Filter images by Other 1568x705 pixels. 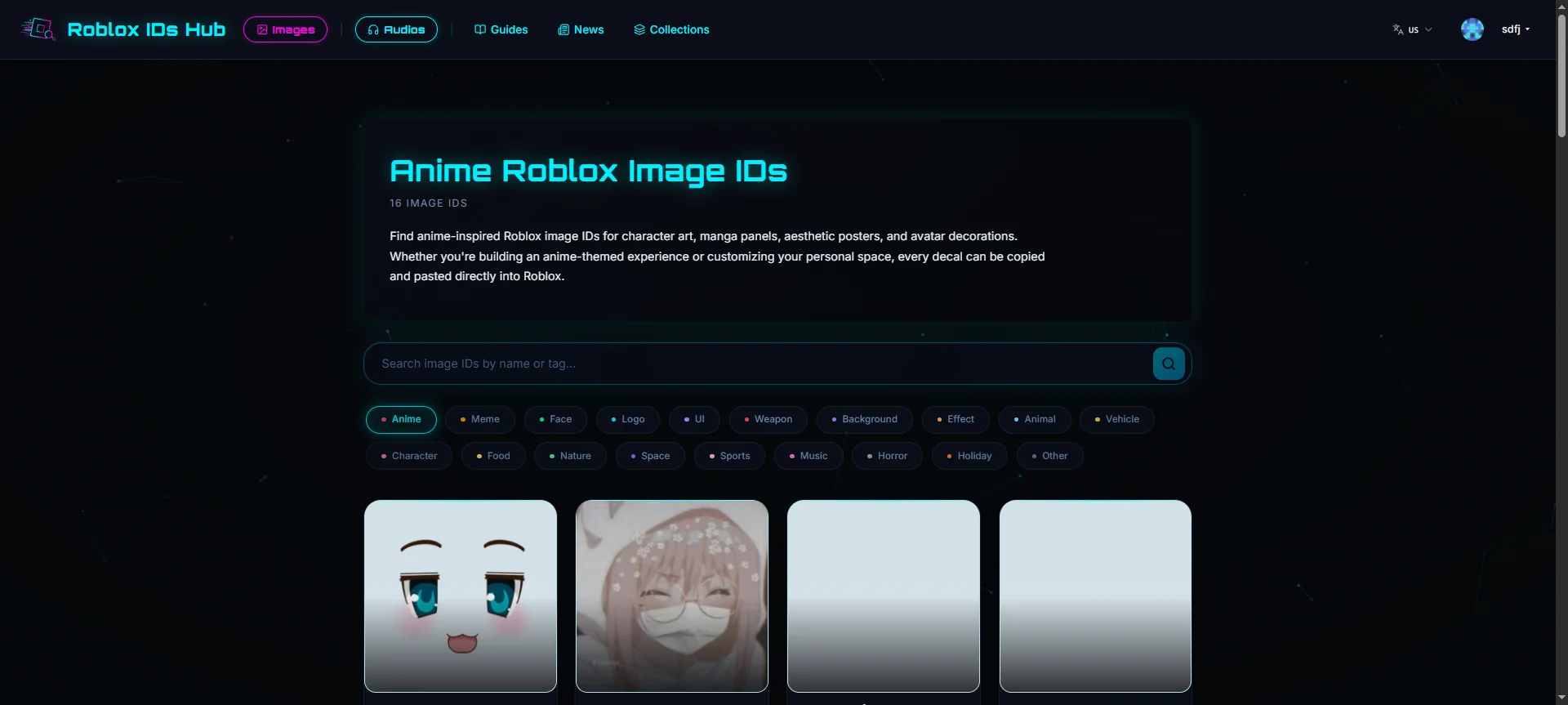click(x=1050, y=457)
